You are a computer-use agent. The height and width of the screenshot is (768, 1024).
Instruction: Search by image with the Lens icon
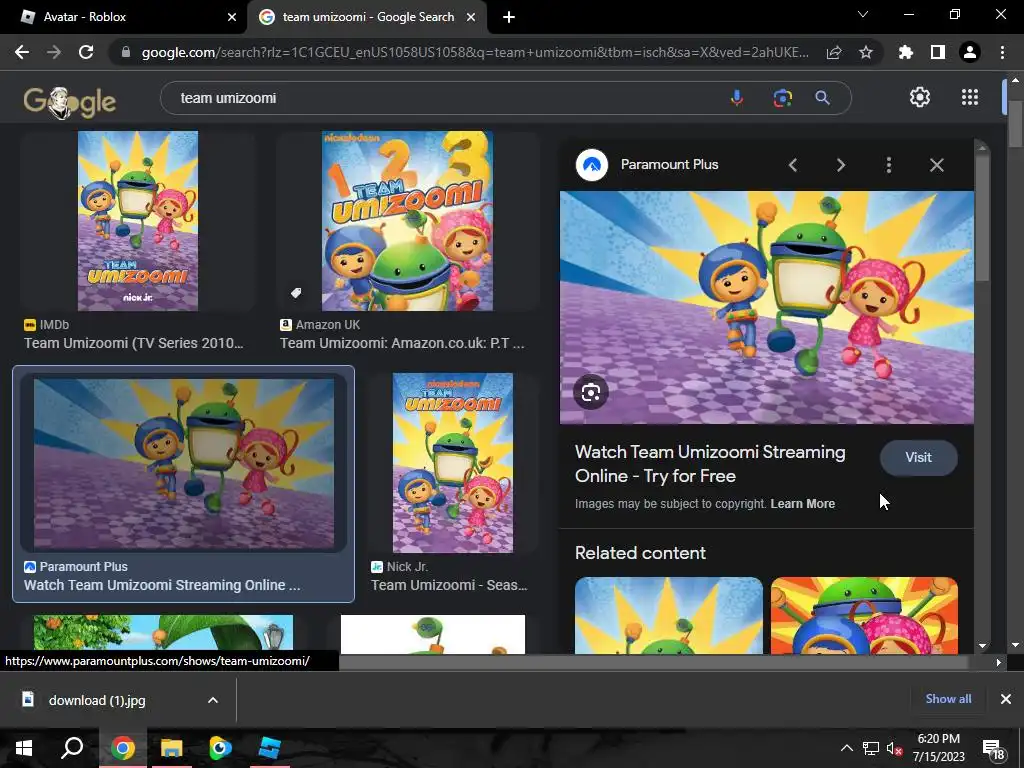pos(782,98)
